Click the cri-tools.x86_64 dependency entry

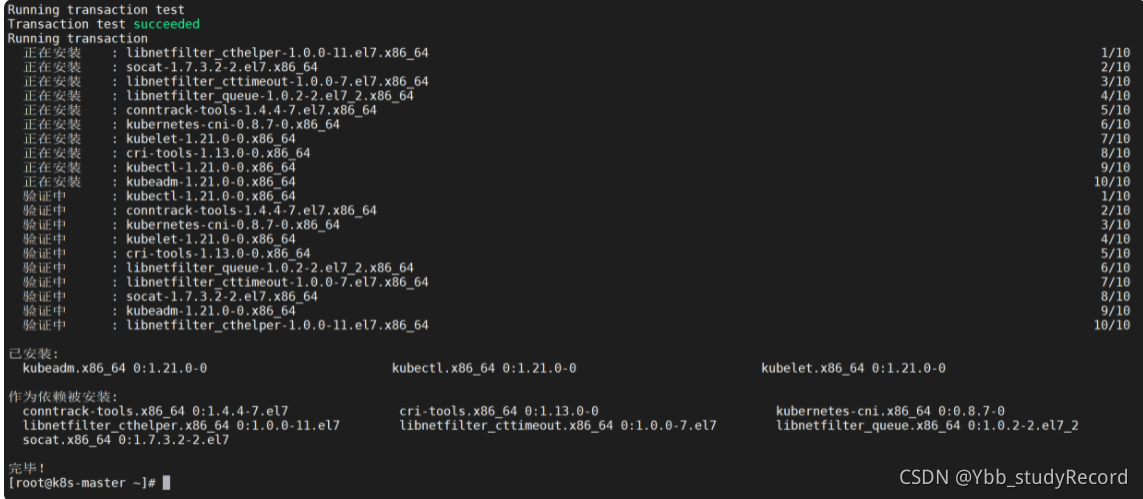(x=499, y=411)
